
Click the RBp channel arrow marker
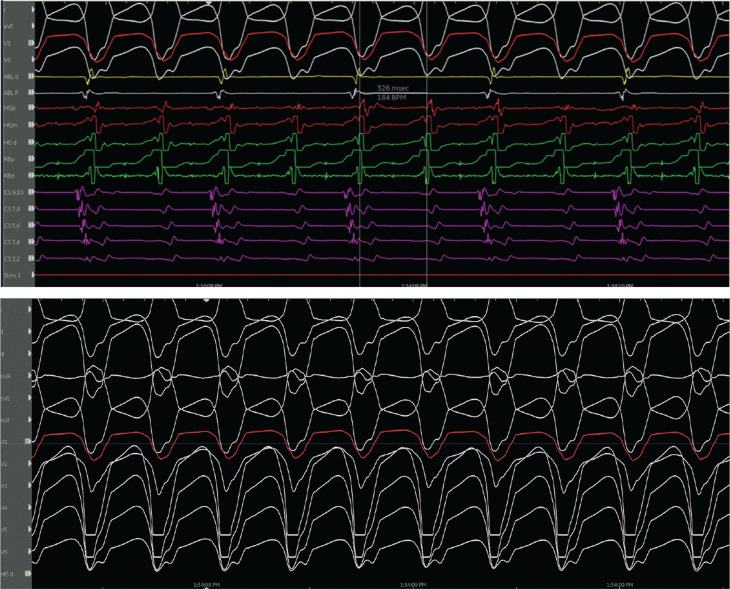(32, 159)
